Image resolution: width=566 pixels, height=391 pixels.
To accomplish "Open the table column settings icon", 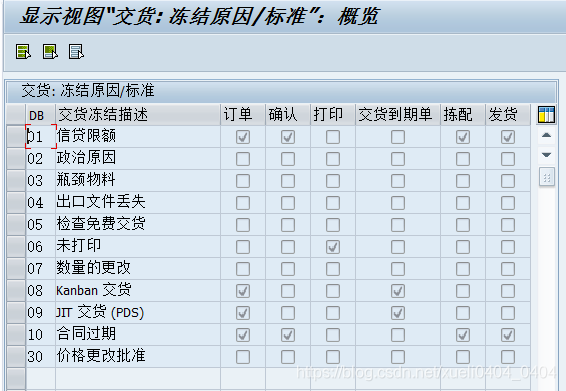I will point(546,114).
